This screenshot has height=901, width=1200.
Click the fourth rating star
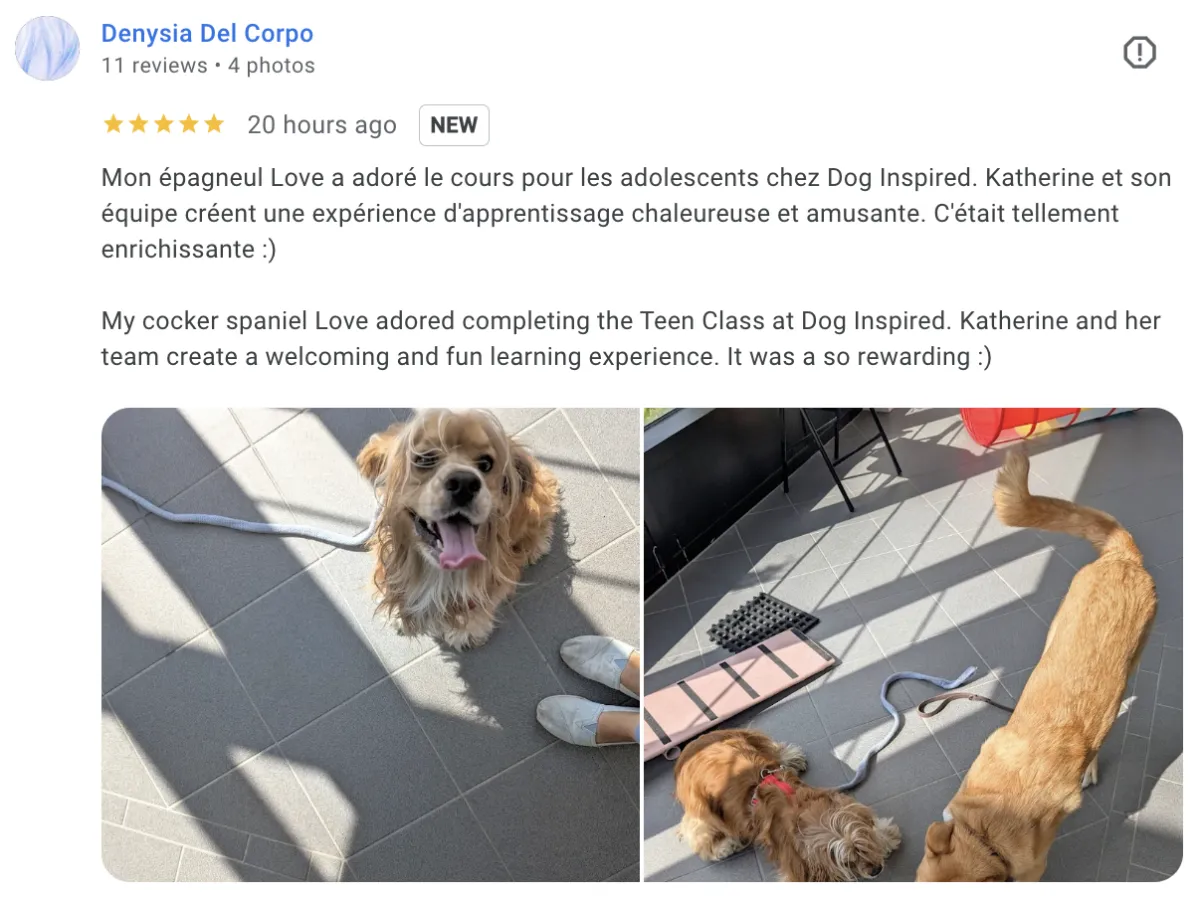point(188,124)
